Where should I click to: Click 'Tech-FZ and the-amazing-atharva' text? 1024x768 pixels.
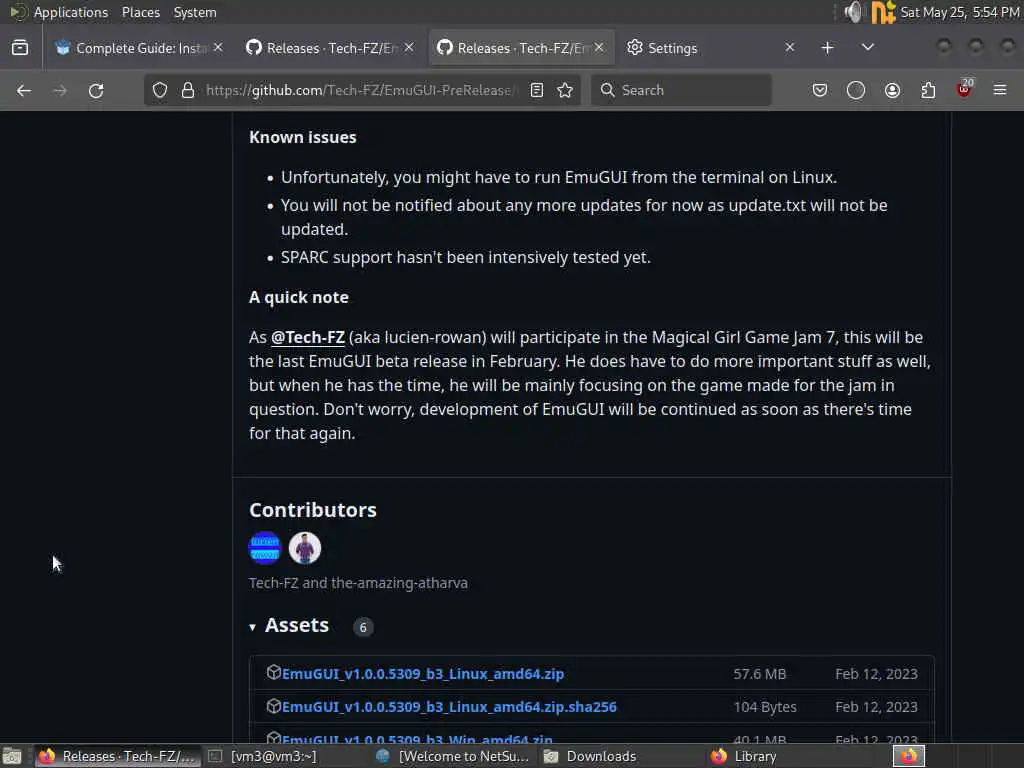358,583
